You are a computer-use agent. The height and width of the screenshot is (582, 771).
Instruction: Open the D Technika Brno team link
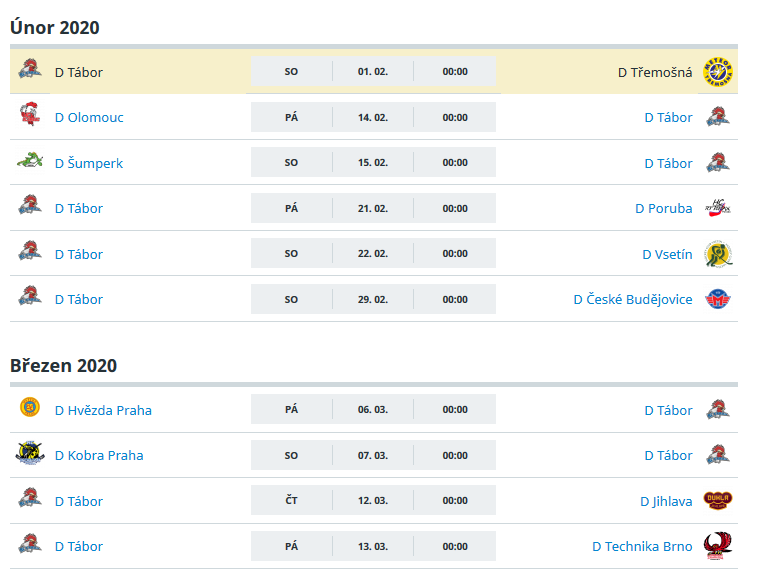click(x=642, y=547)
